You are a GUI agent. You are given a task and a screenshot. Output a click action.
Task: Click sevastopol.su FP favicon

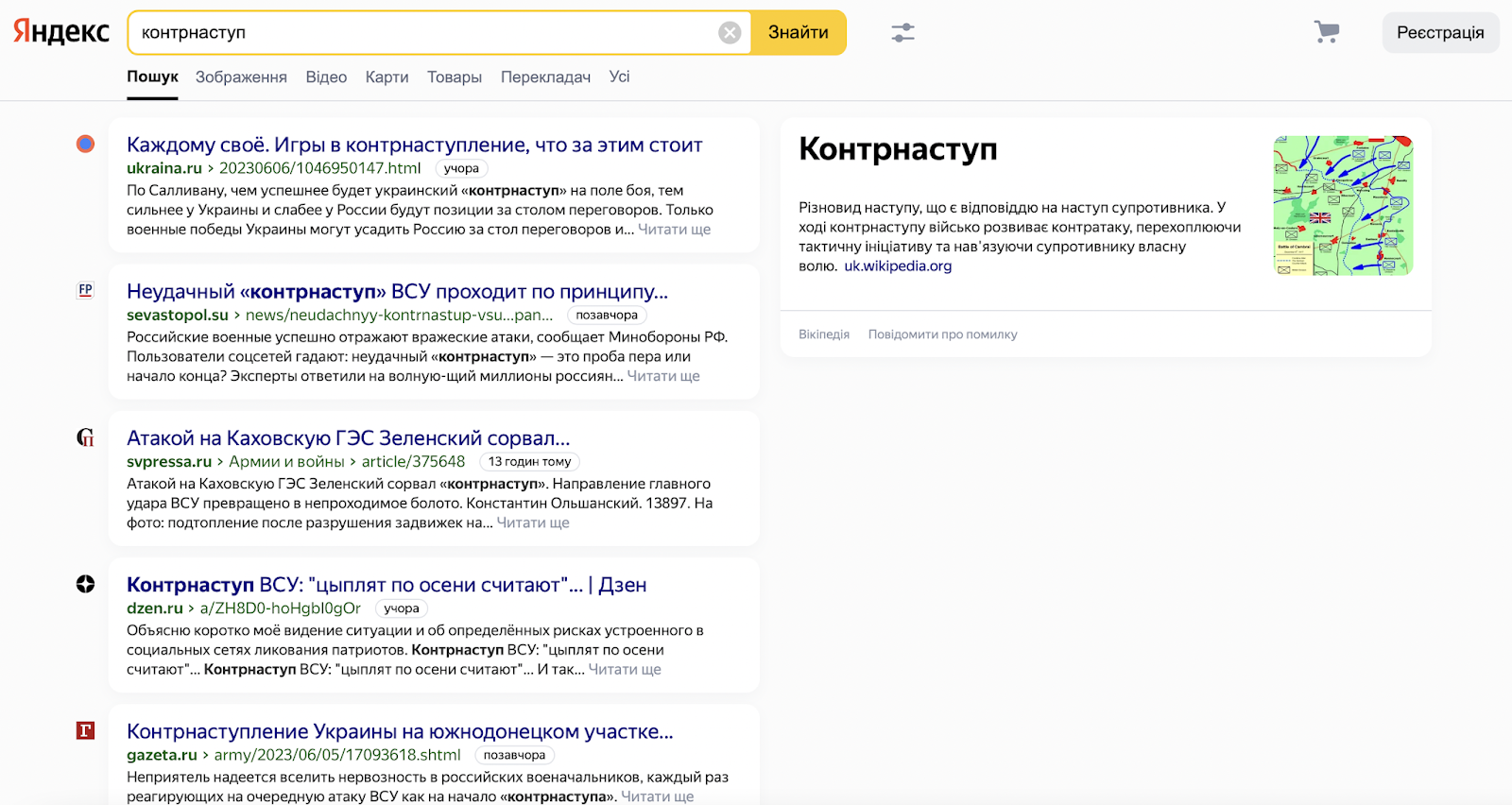(x=86, y=290)
